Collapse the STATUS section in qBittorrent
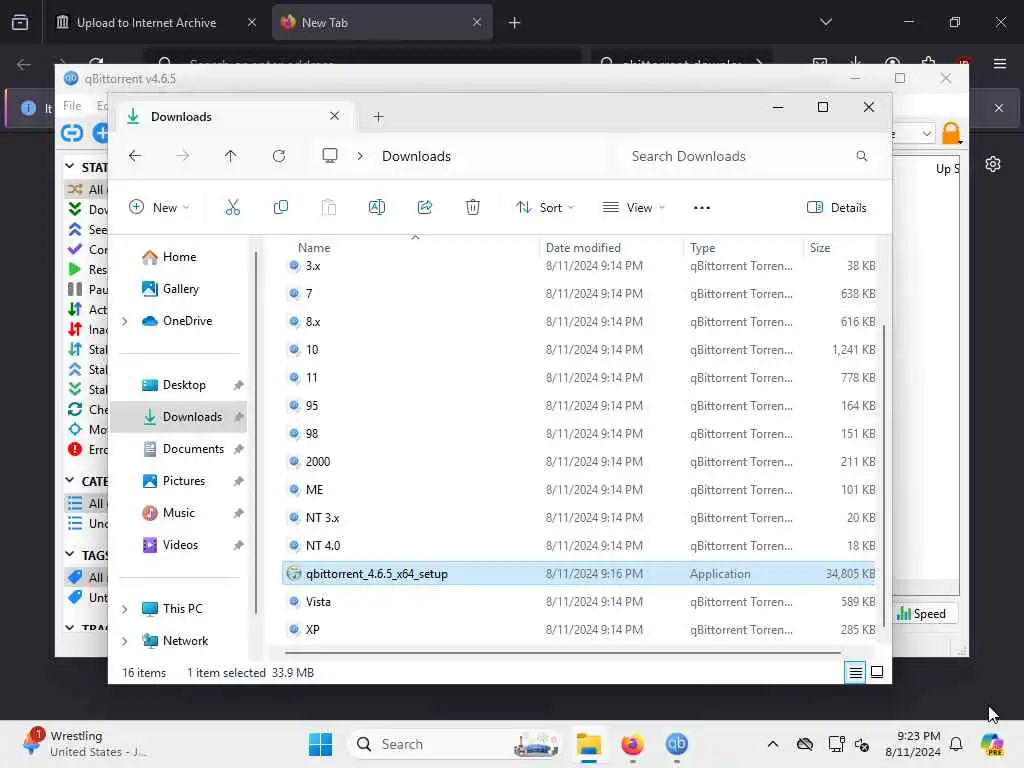The height and width of the screenshot is (768, 1024). [x=70, y=167]
